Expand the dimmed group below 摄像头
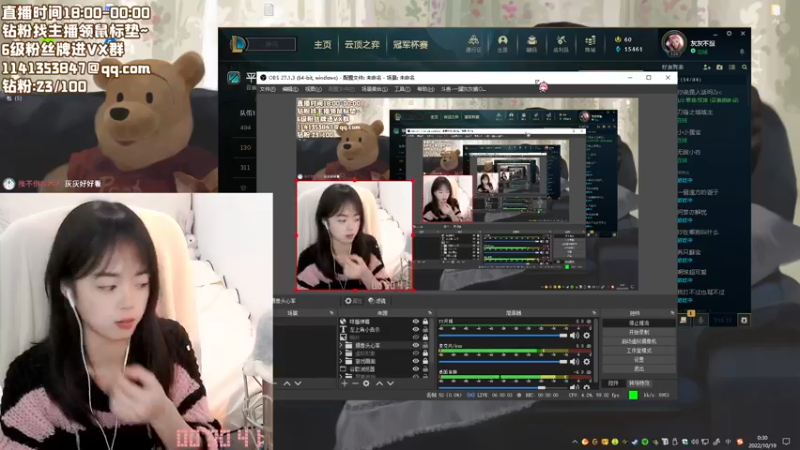800x450 pixels. 341,354
